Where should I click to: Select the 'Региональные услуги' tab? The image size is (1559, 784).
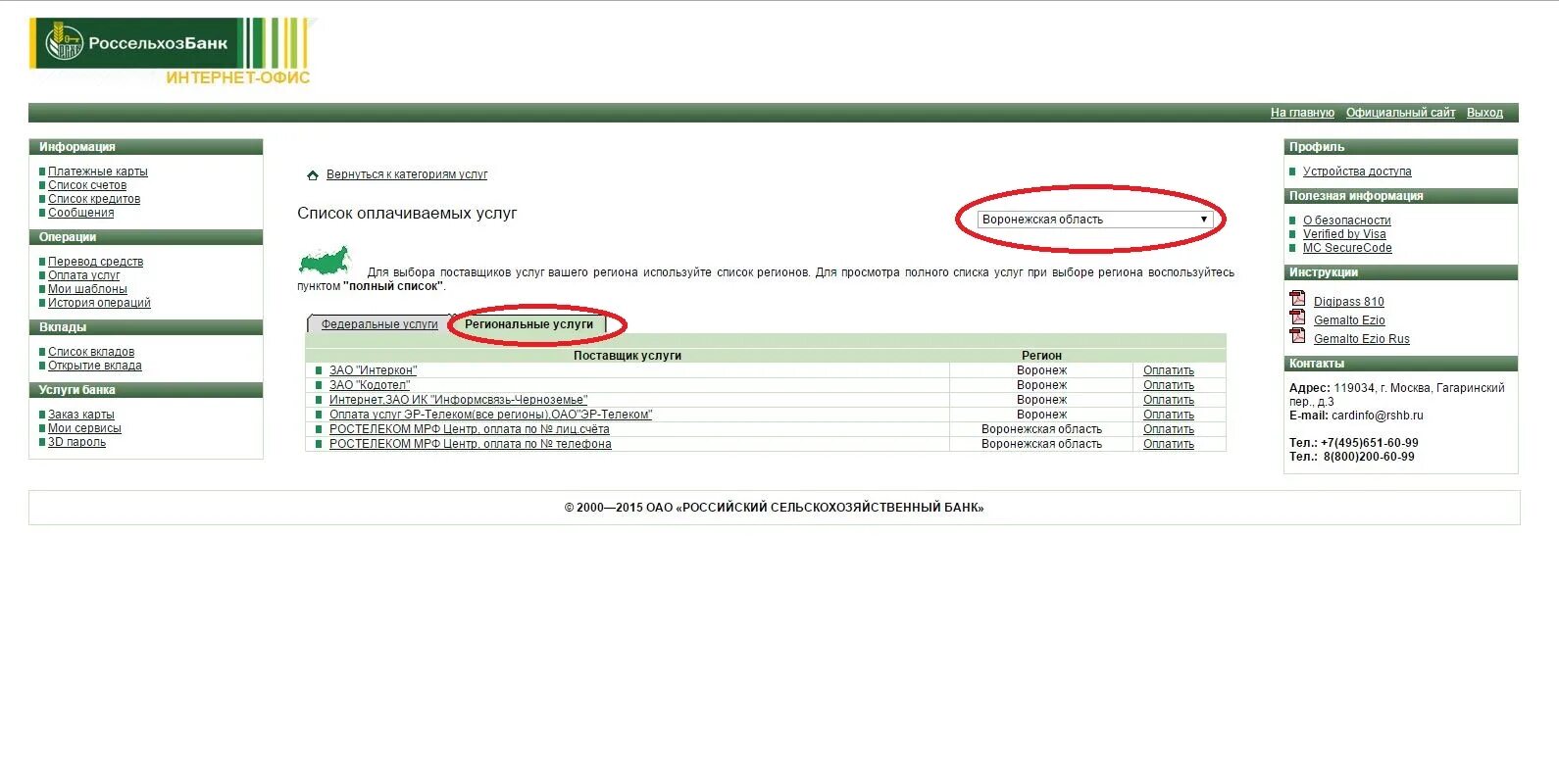coord(528,324)
